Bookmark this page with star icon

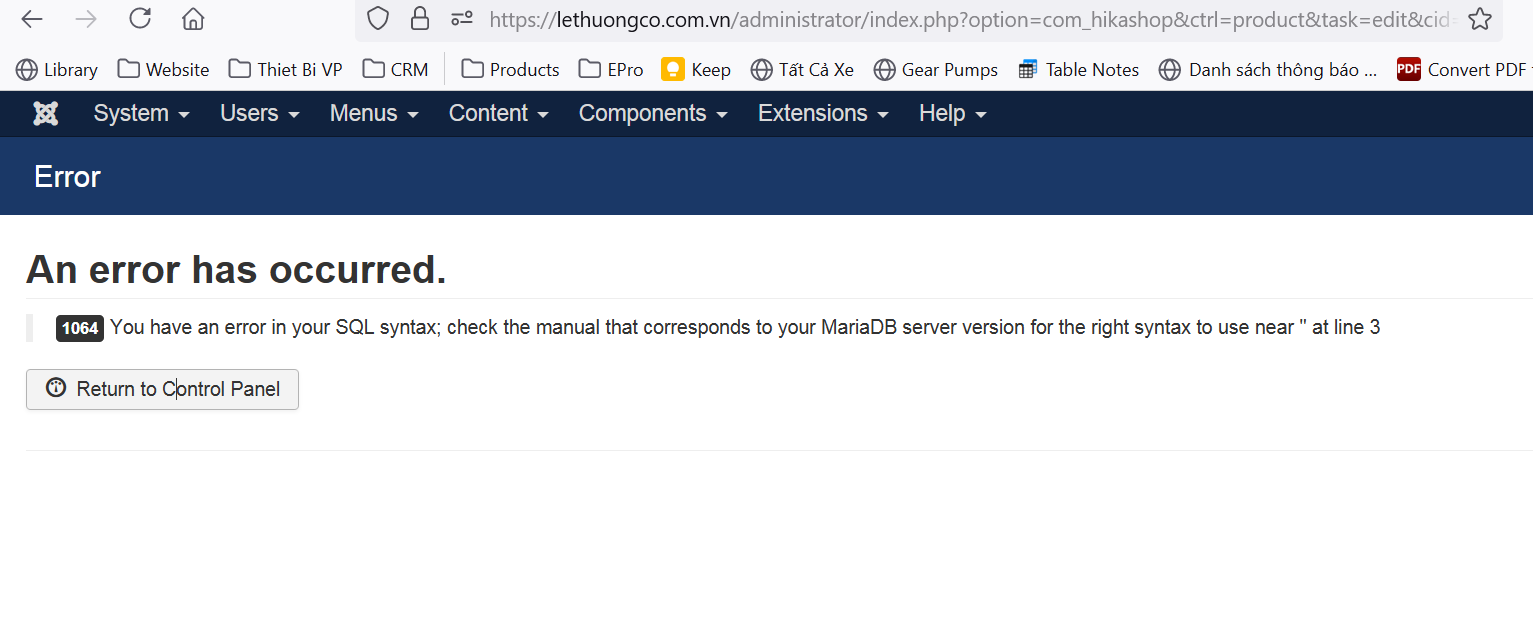point(1480,19)
